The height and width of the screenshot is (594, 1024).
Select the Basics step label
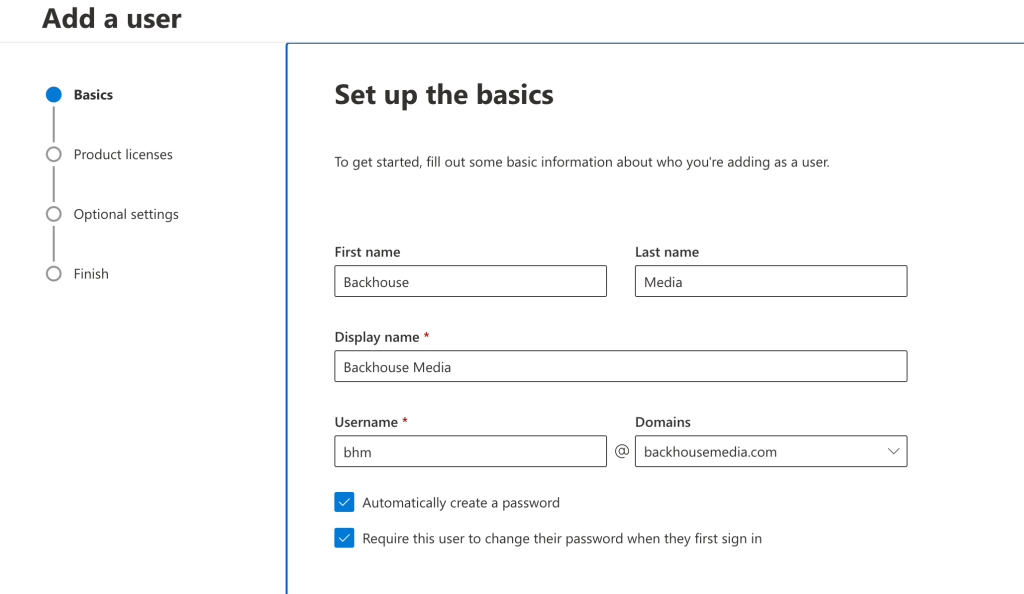point(93,95)
